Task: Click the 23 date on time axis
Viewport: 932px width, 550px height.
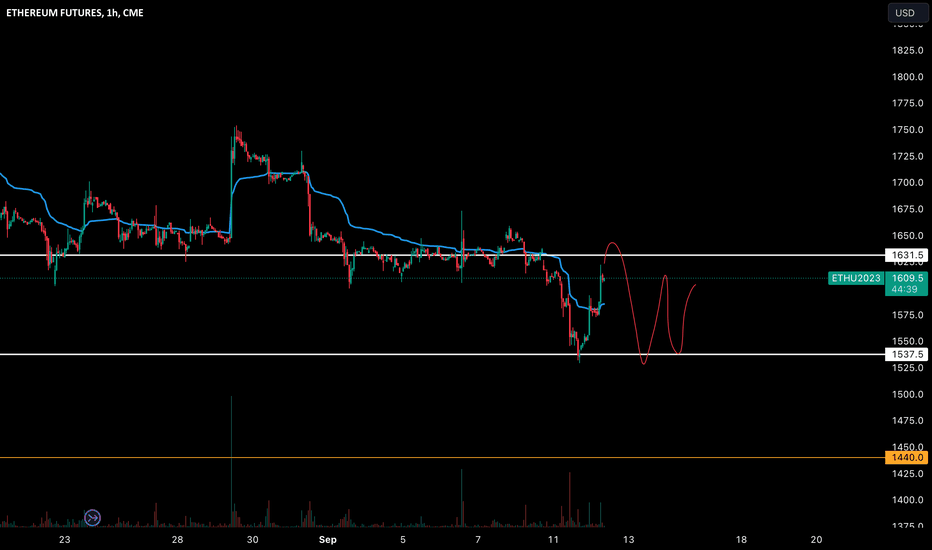Action: pos(64,540)
